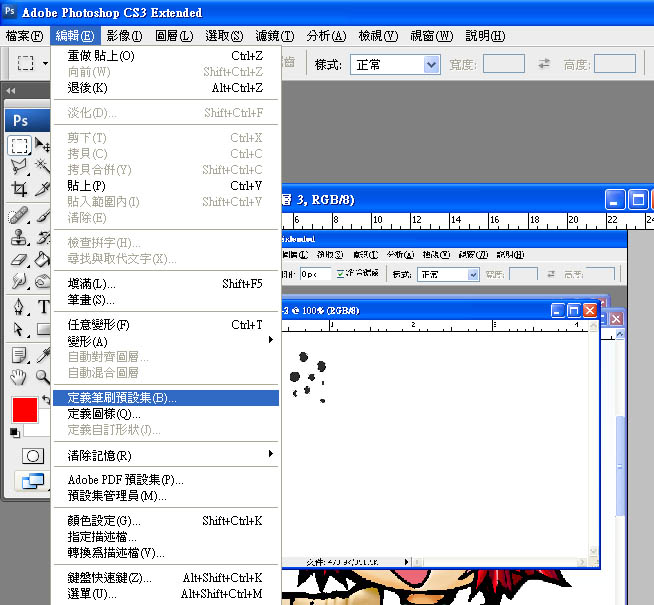Choose 重做 貼上(O) menu entry

[x=166, y=56]
